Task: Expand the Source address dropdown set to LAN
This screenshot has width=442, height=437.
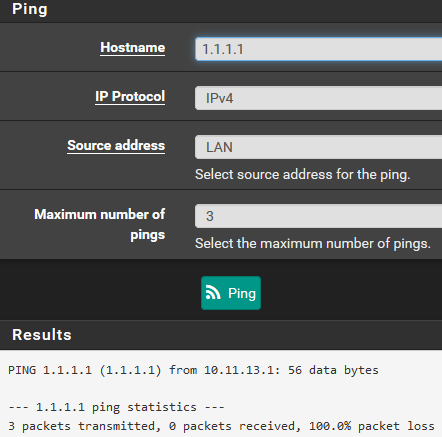Action: coord(319,147)
